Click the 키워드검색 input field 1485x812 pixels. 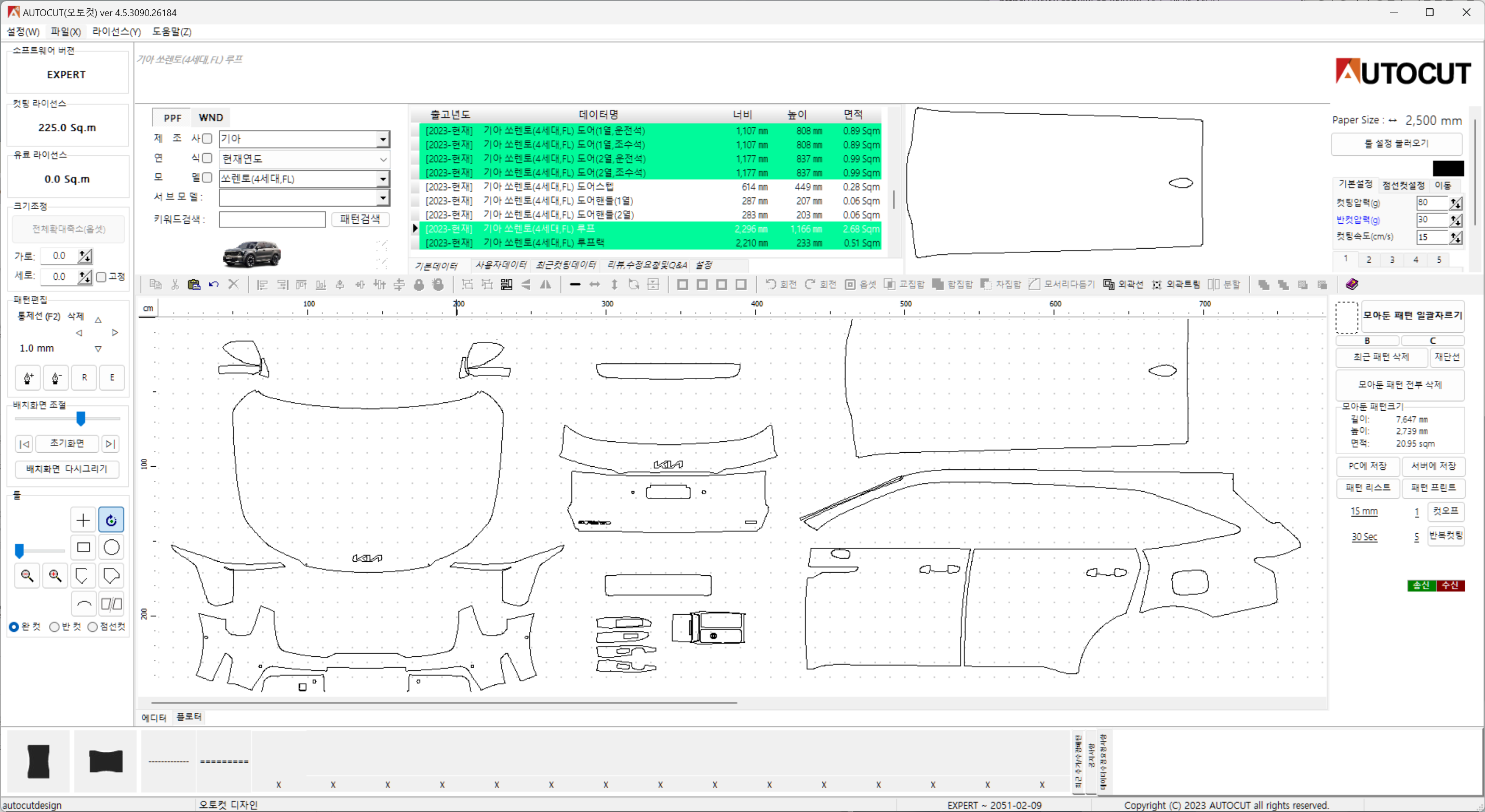(x=272, y=219)
